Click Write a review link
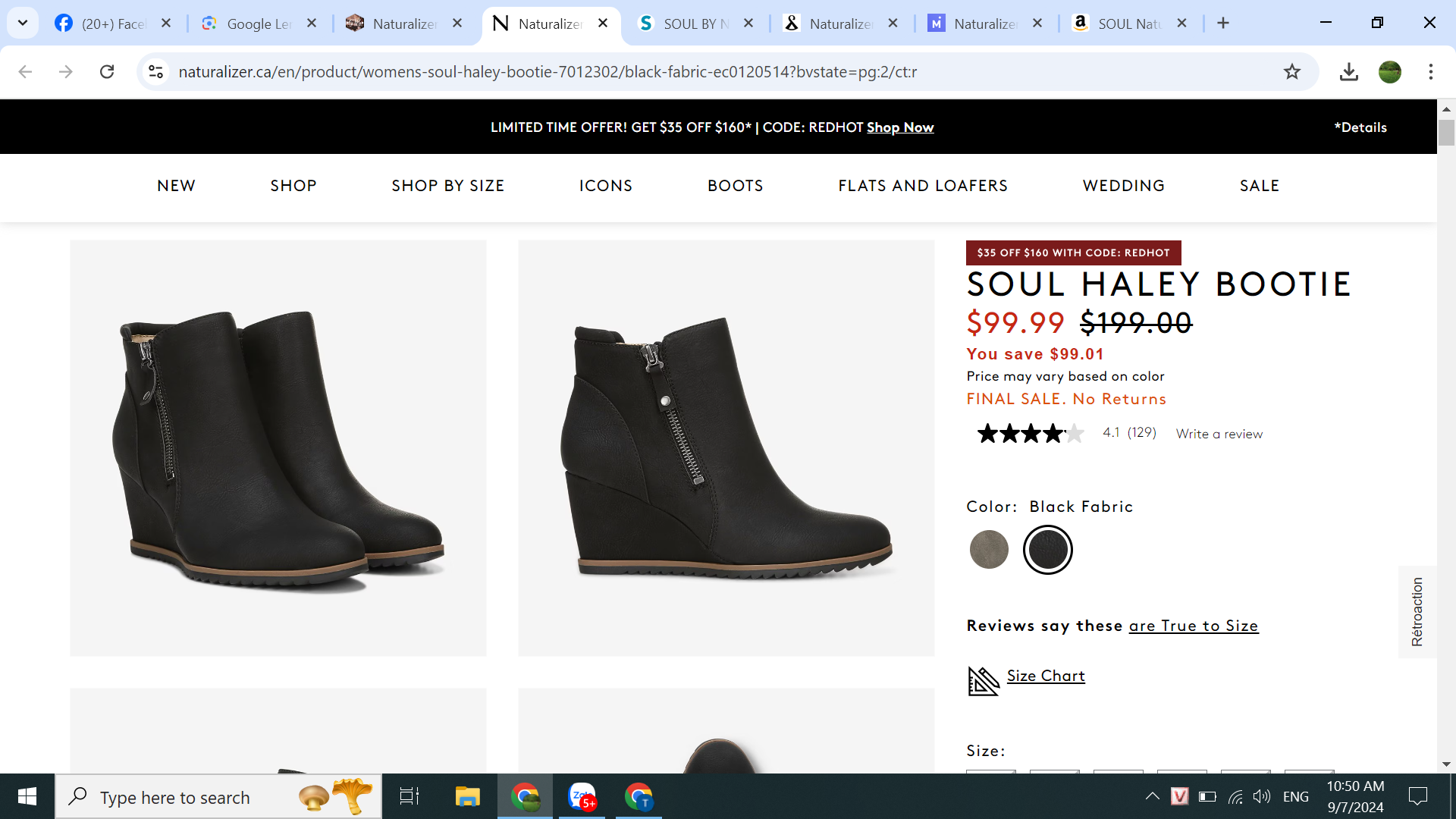This screenshot has width=1456, height=819. (x=1219, y=434)
